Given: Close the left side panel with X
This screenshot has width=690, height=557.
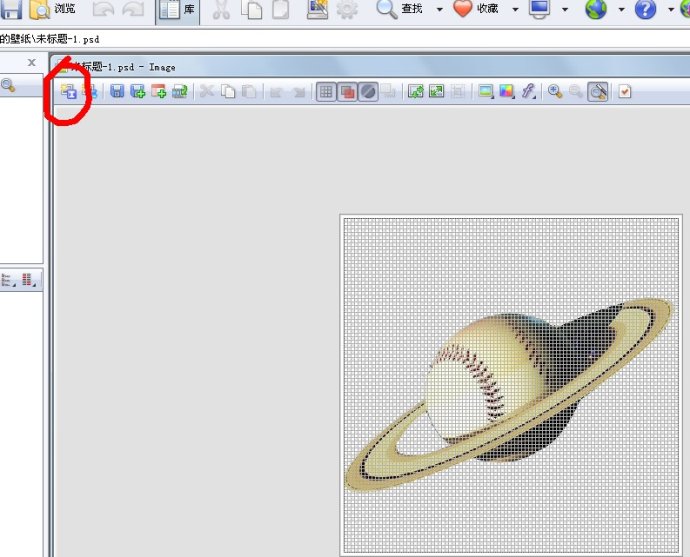Looking at the screenshot, I should tap(32, 62).
